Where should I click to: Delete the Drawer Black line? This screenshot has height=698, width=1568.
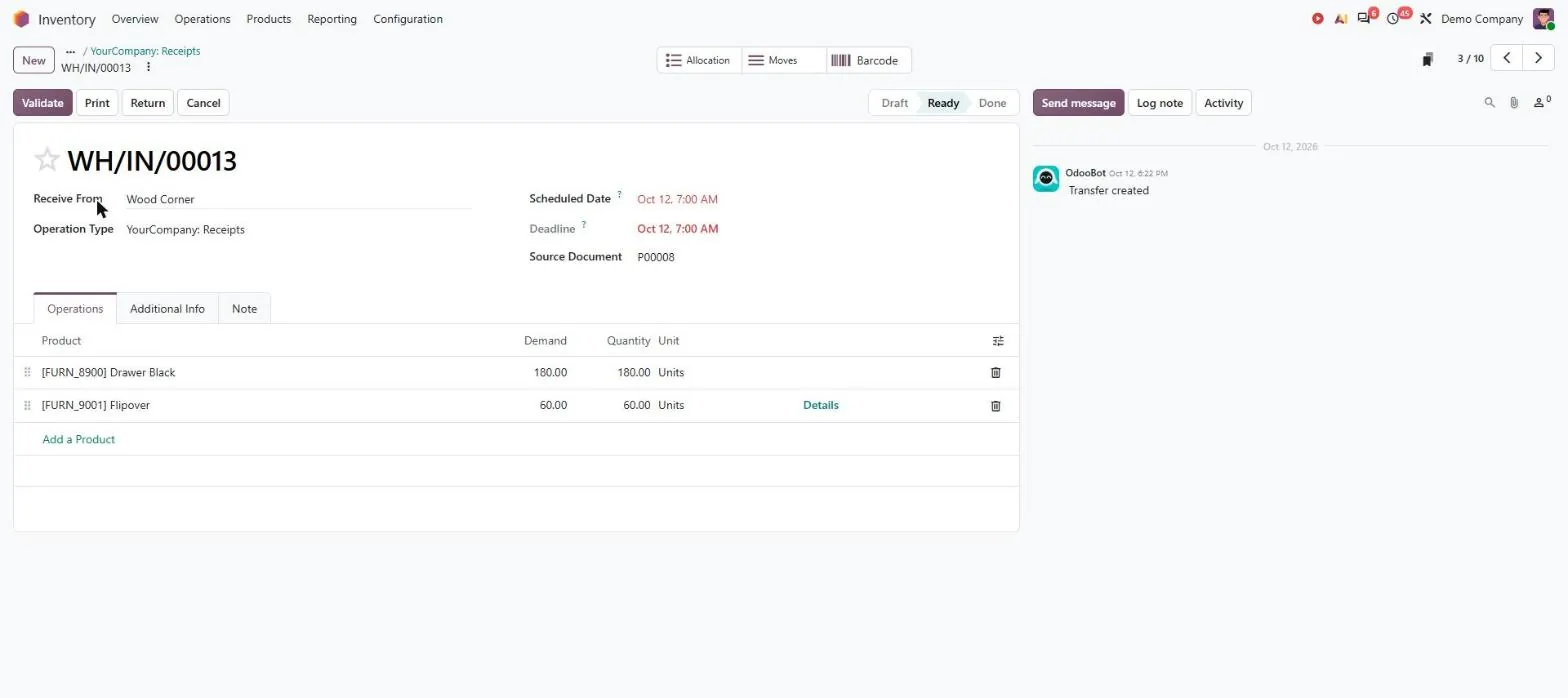click(x=995, y=373)
